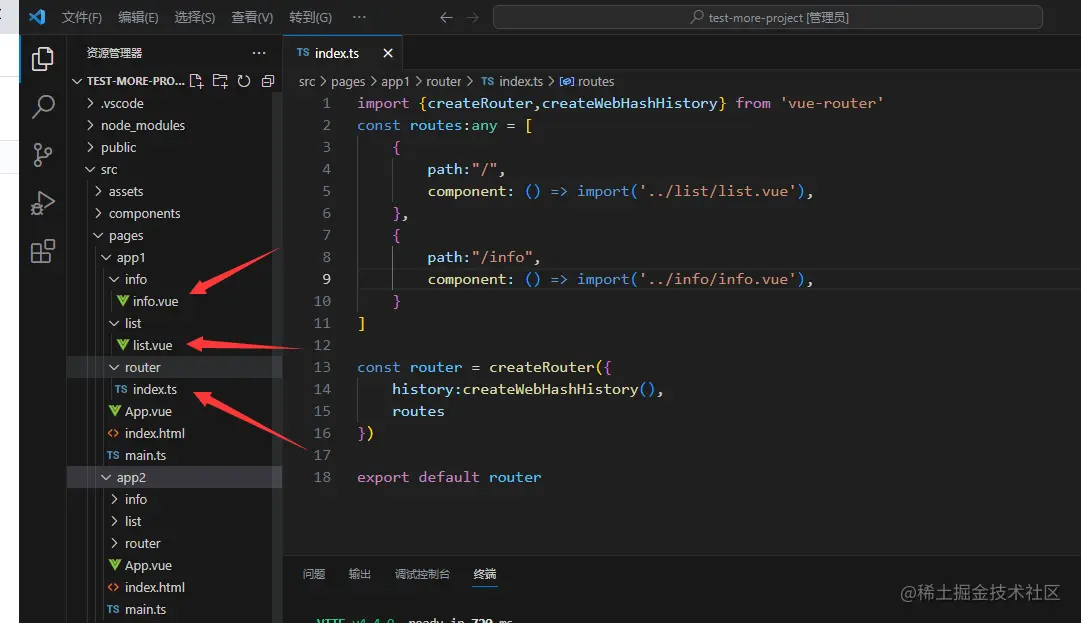Switch to the 调试控制台 panel tab

click(x=422, y=574)
